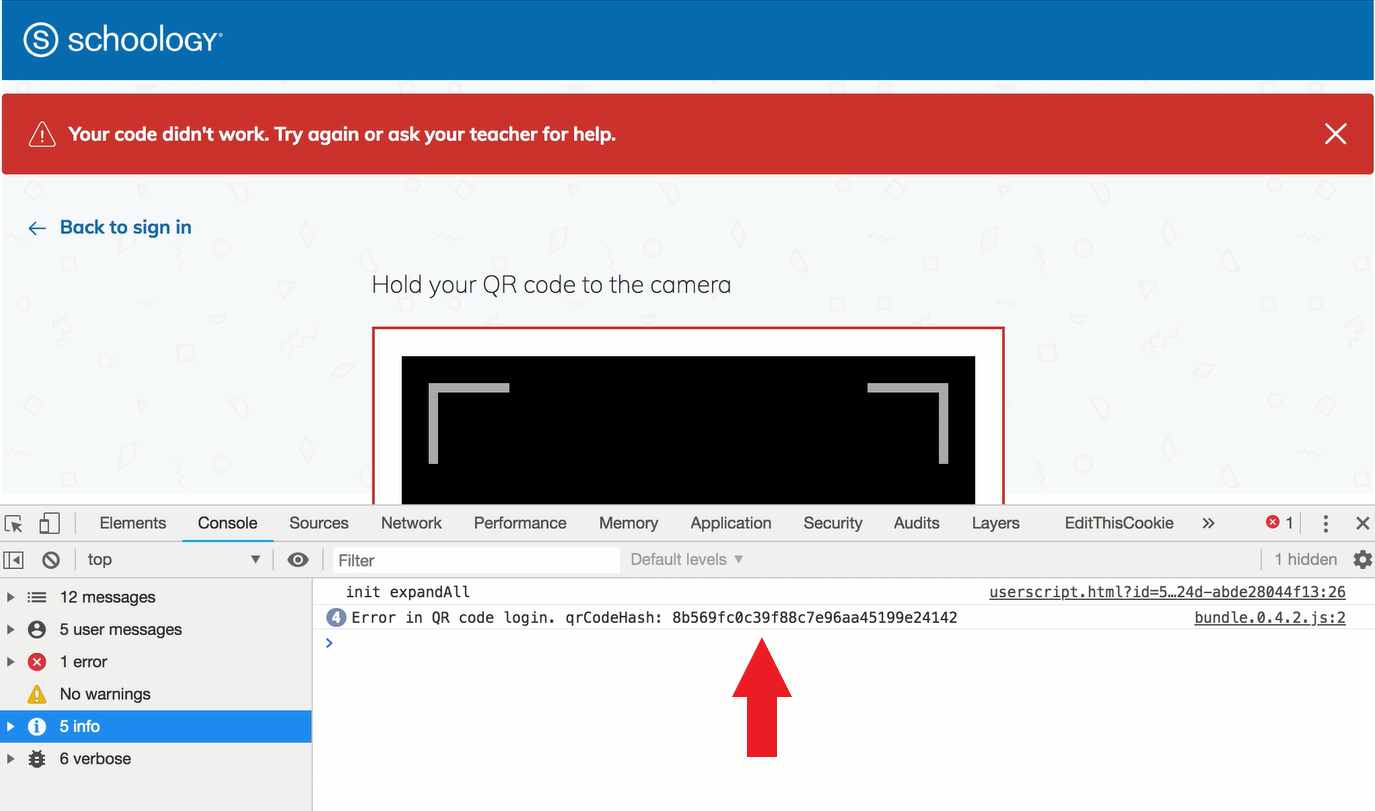Switch to the Network tab
1375x811 pixels.
click(411, 522)
